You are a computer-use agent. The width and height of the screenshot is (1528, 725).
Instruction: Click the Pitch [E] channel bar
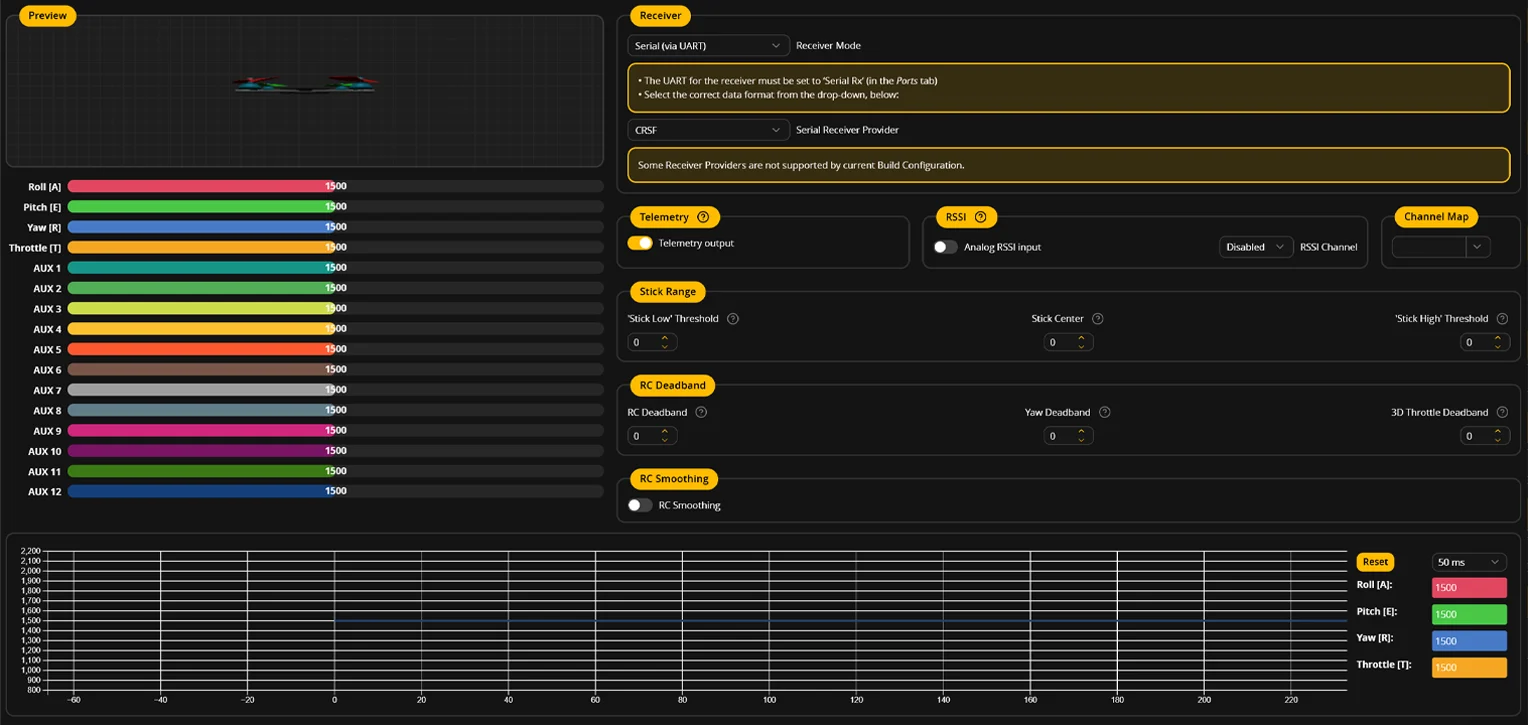pos(335,206)
